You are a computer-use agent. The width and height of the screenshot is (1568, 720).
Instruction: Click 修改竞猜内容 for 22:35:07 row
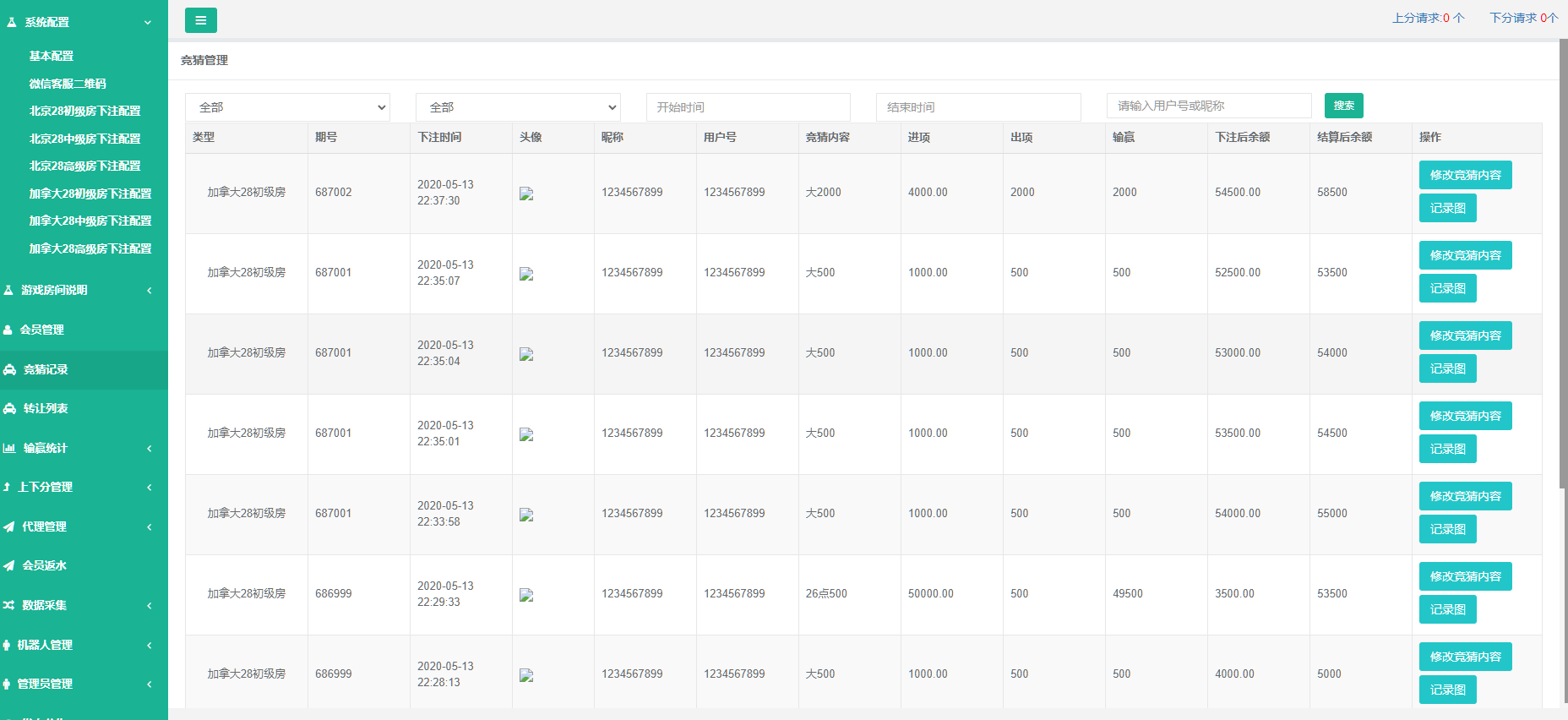coord(1466,255)
